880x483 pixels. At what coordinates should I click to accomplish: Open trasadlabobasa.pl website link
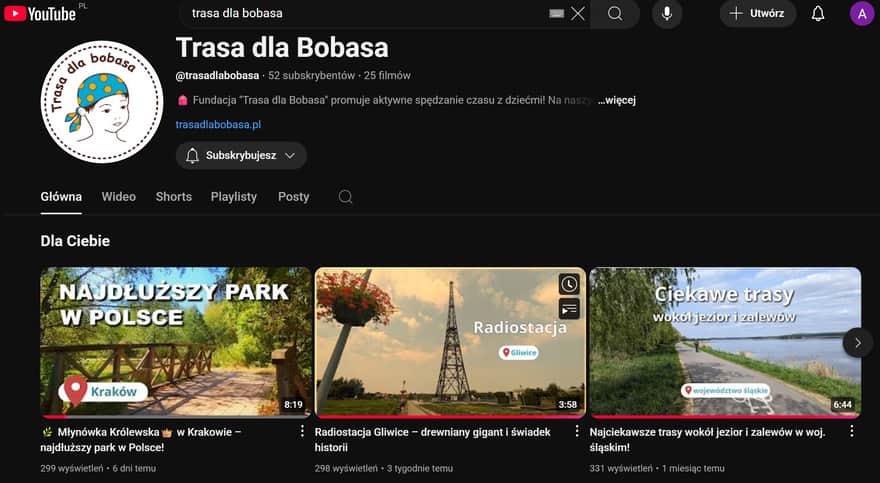pyautogui.click(x=218, y=125)
